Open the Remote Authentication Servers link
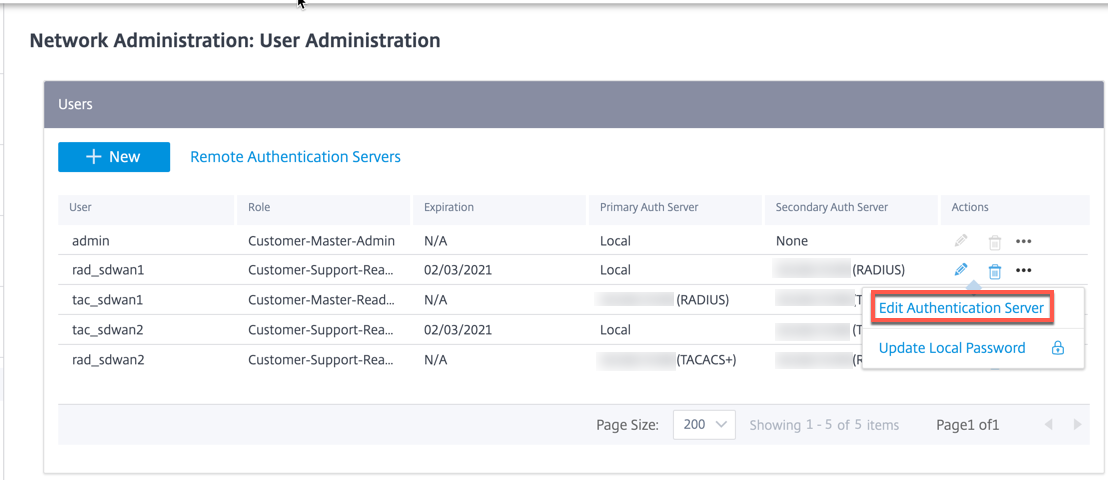The image size is (1108, 480). tap(295, 156)
